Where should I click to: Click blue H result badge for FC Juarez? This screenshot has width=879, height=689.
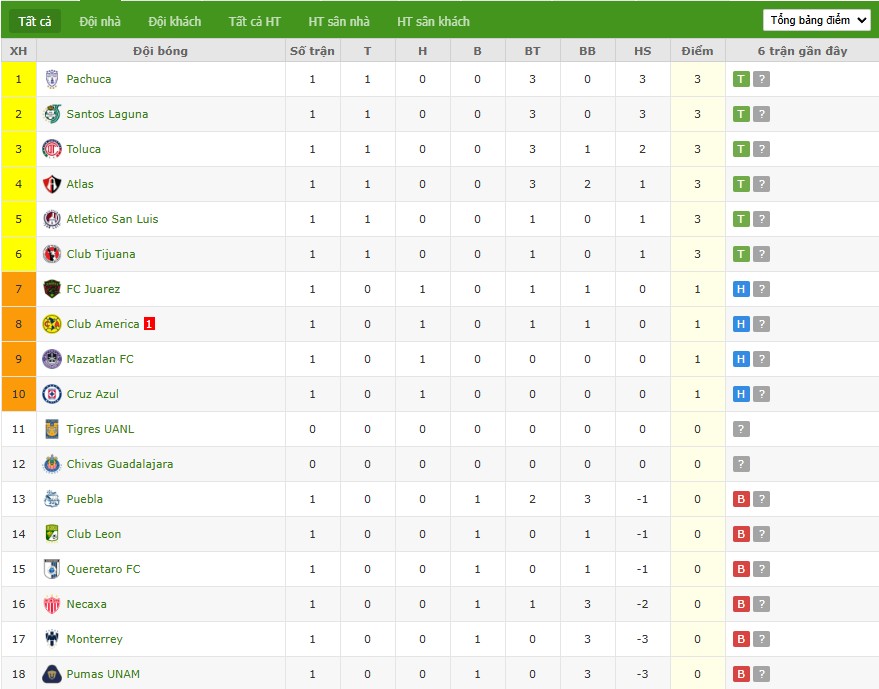(741, 289)
